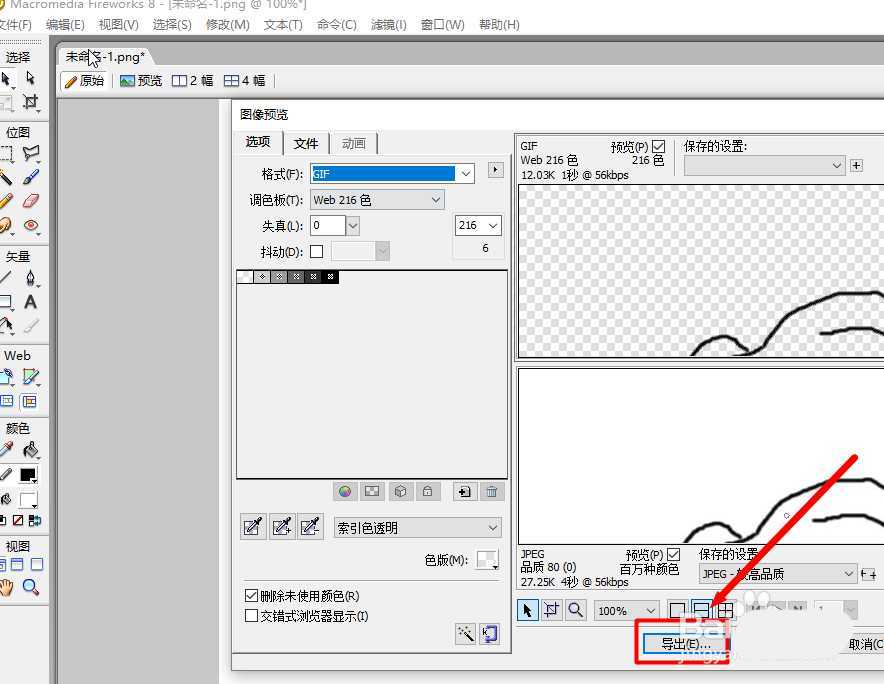Viewport: 884px width, 684px height.
Task: Pick a matte color via 色版(M) swatch
Action: (x=488, y=560)
